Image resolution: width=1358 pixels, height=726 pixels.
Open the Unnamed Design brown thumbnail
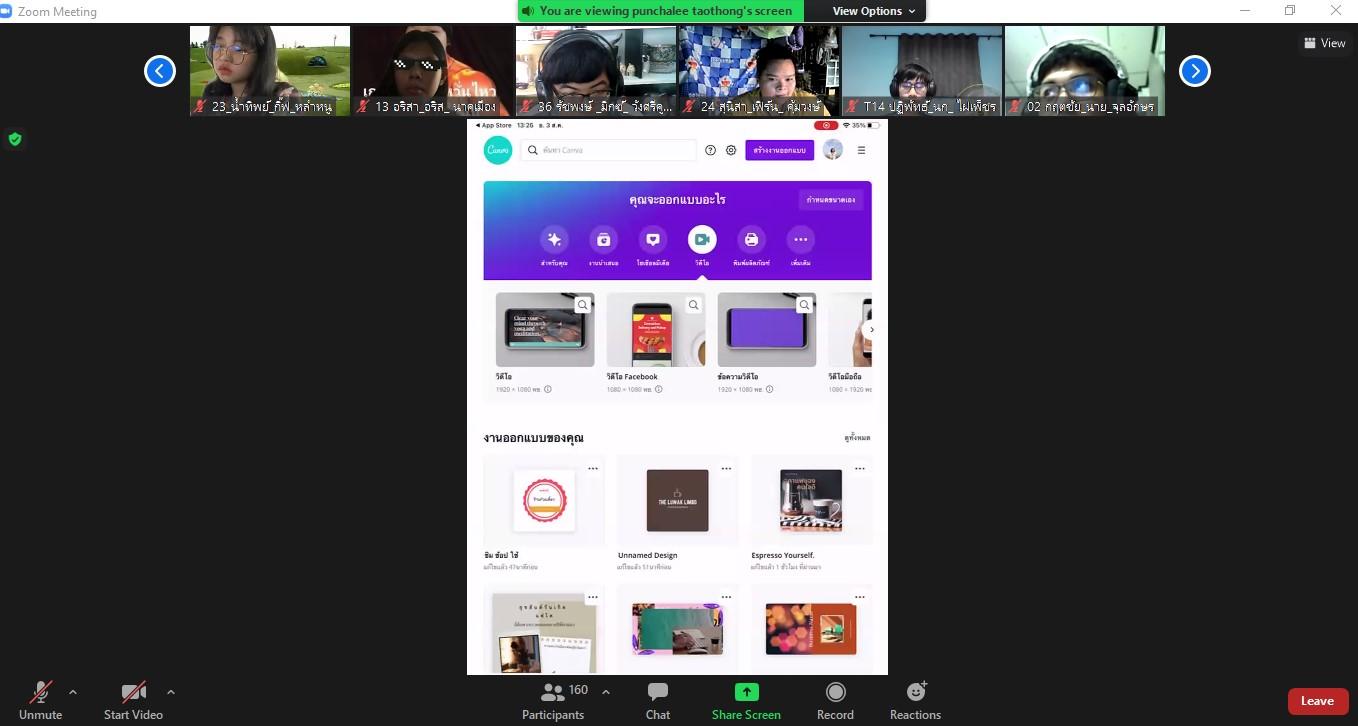pyautogui.click(x=678, y=500)
